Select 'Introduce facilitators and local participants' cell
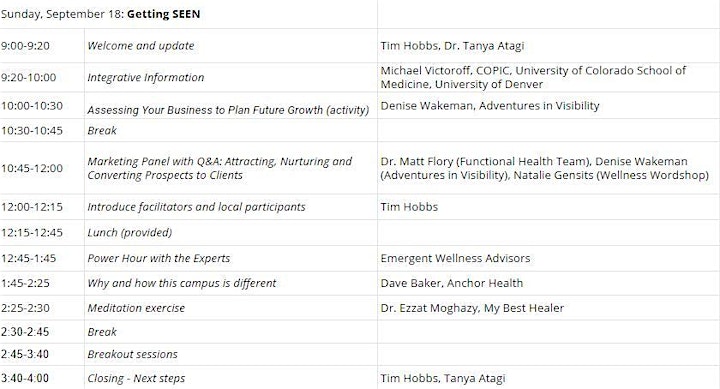 pos(231,207)
